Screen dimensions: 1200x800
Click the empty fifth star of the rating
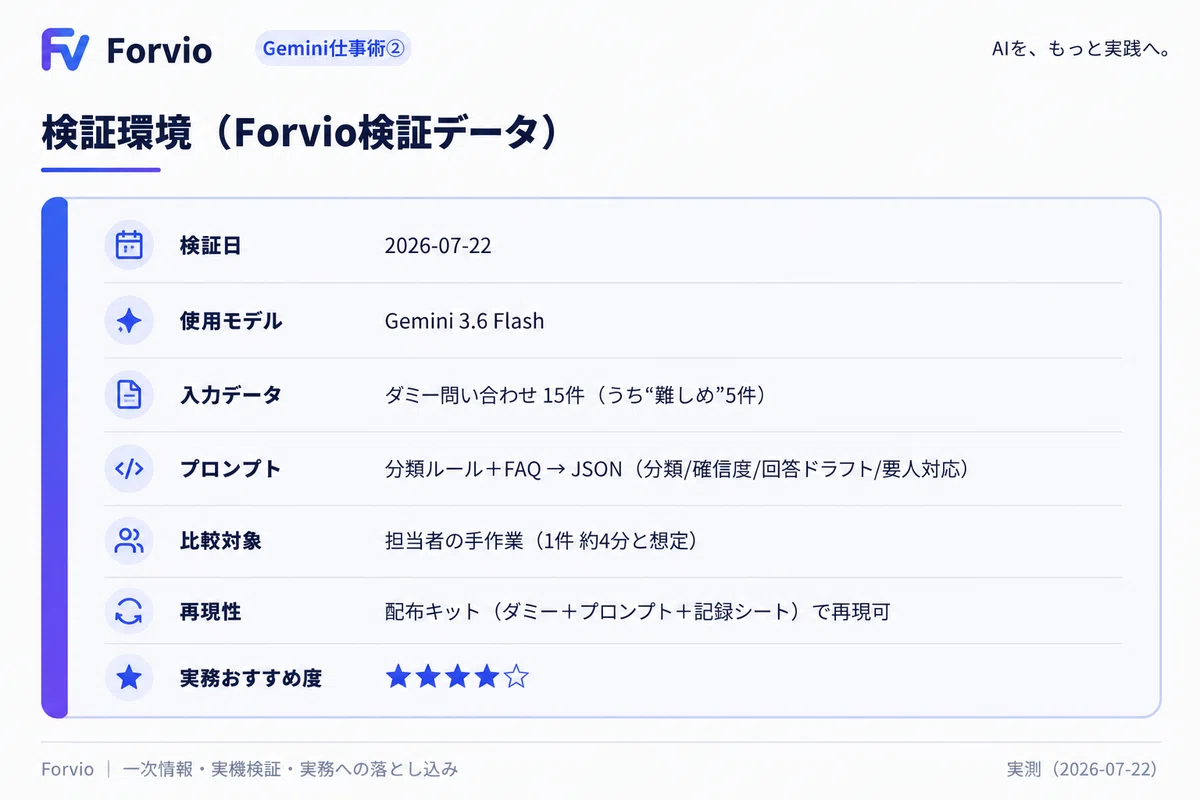[516, 677]
